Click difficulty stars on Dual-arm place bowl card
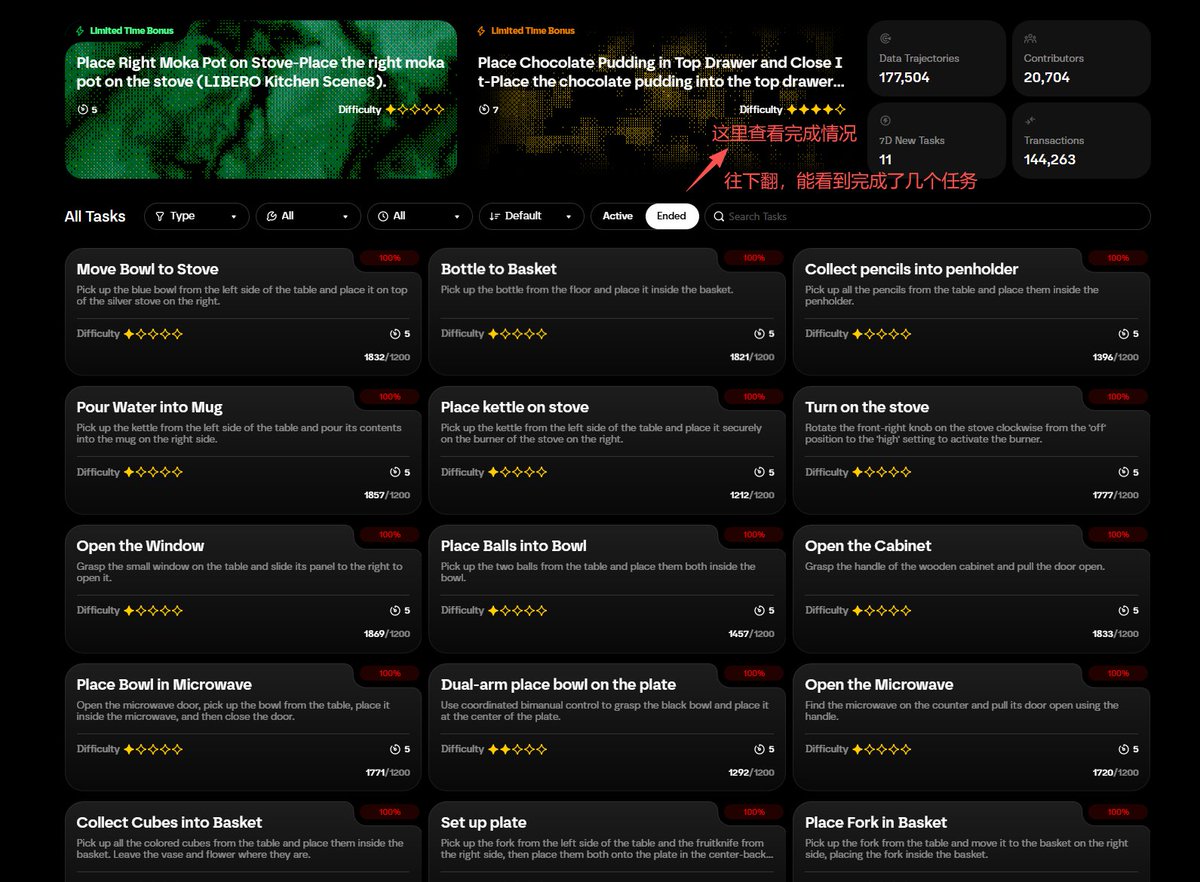Viewport: 1200px width, 882px height. 517,749
